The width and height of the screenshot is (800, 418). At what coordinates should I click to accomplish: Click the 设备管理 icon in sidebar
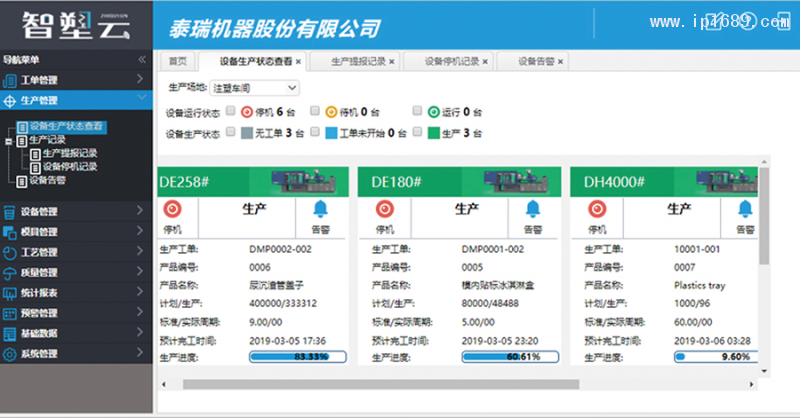(10, 211)
